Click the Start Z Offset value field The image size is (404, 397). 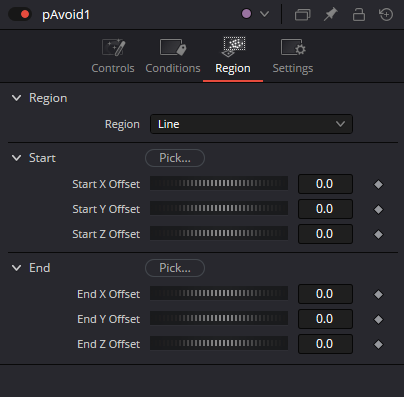325,234
